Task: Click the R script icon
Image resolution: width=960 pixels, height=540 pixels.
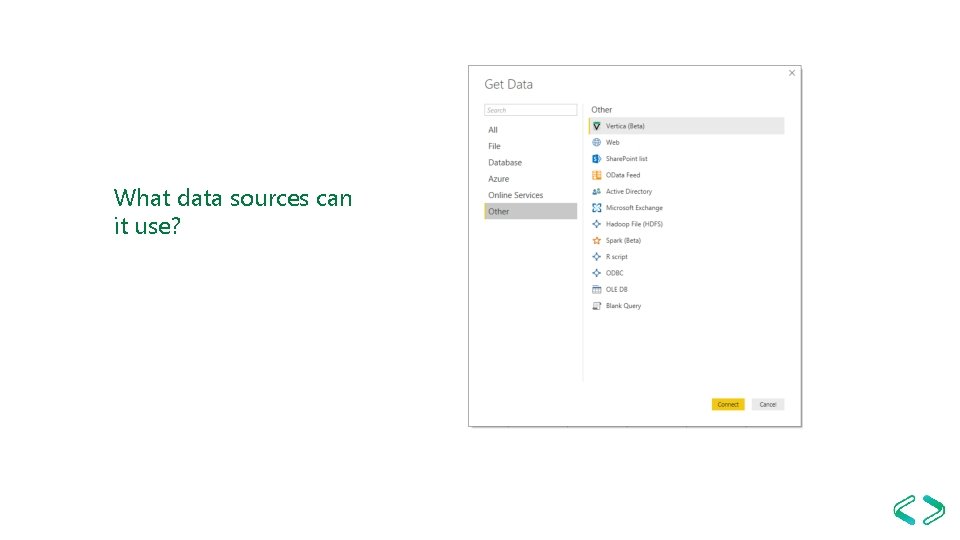Action: point(596,257)
